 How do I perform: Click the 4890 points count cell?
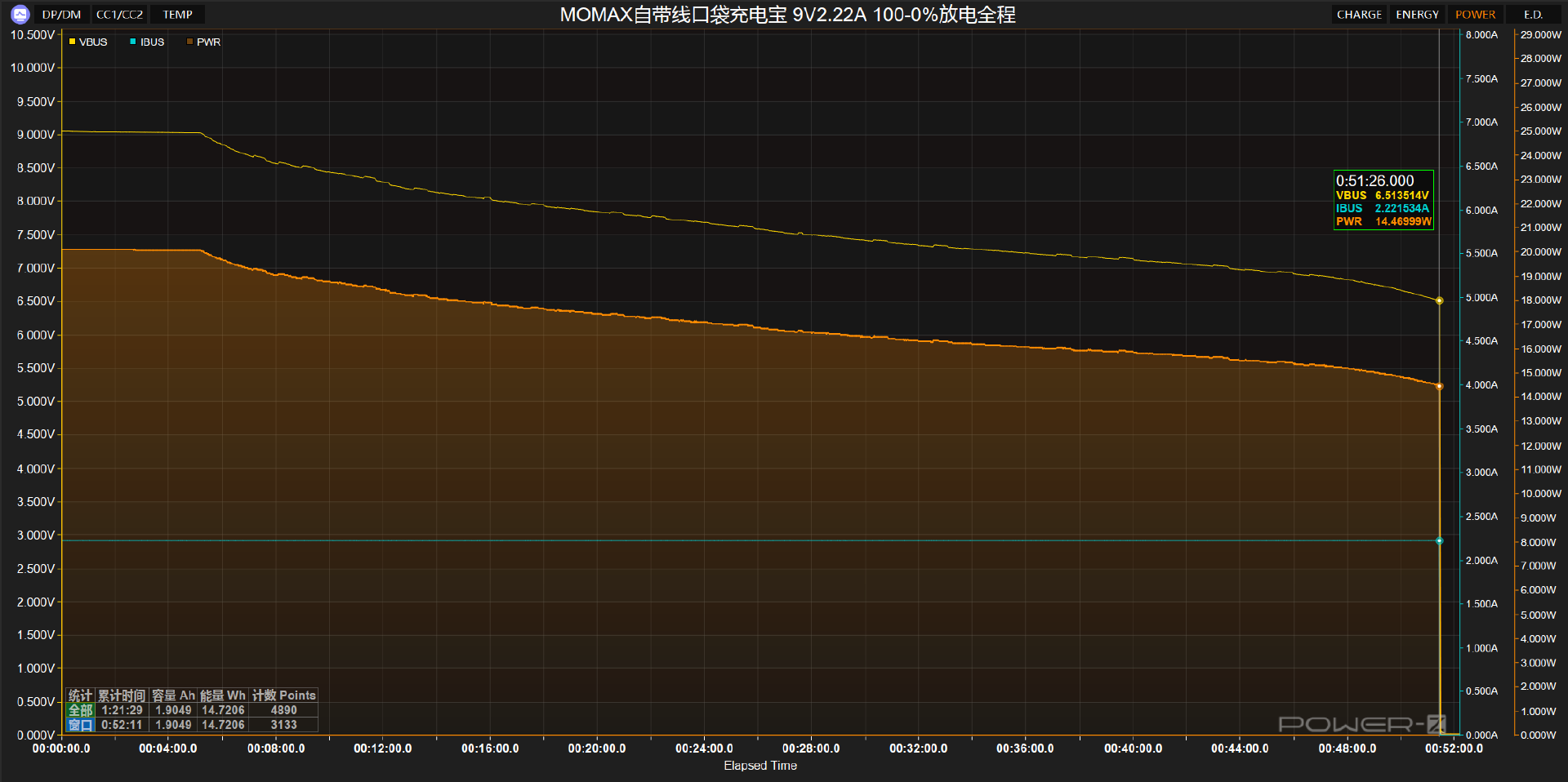[283, 710]
